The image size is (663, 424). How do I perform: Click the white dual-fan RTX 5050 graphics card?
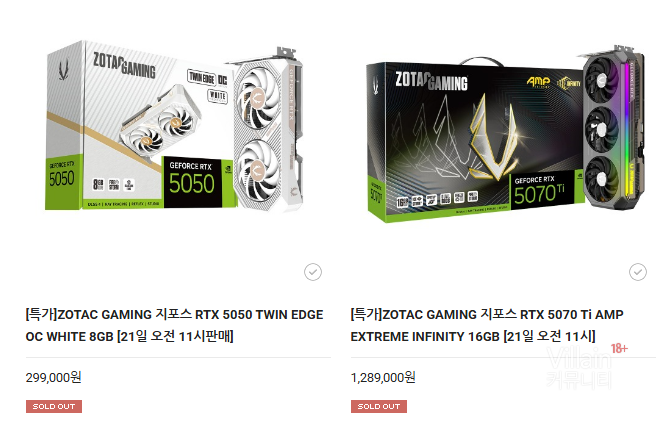point(268,129)
